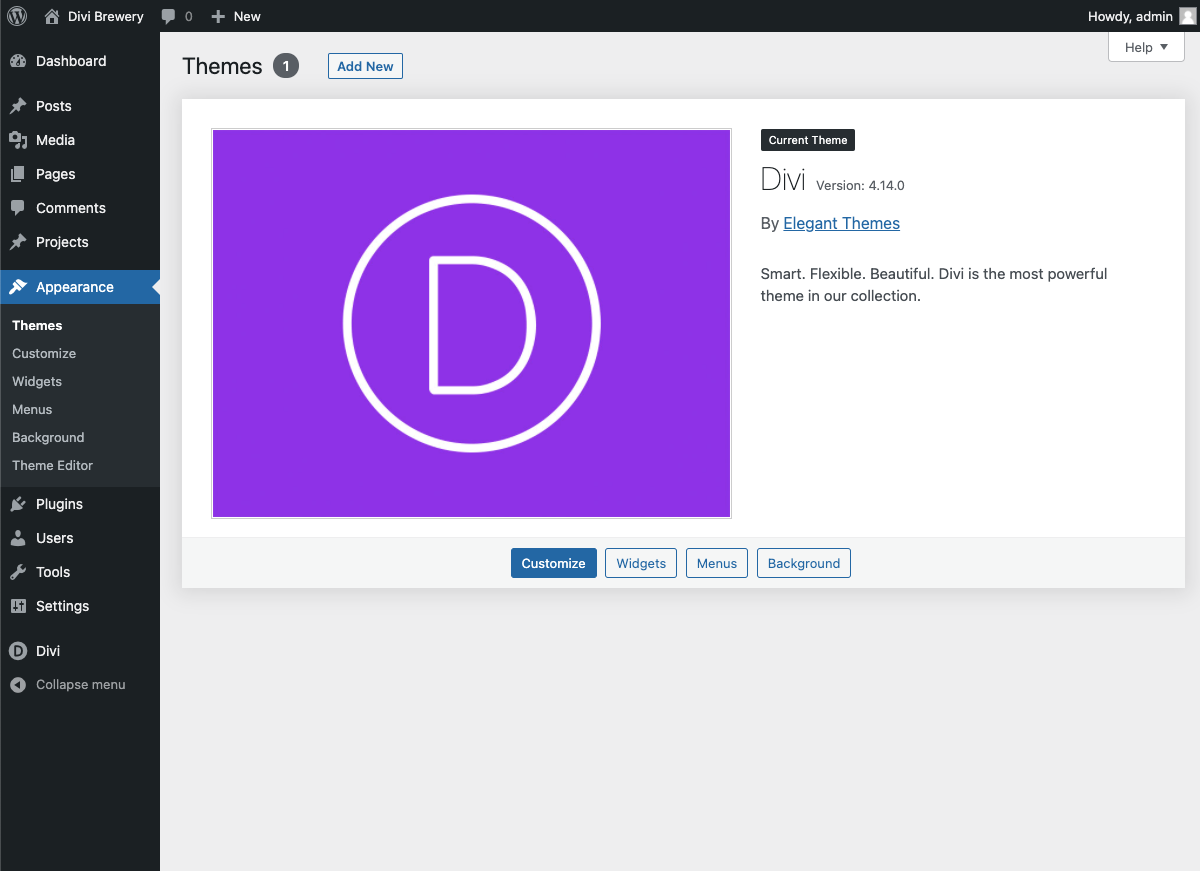This screenshot has height=871, width=1200.
Task: Click the Users person icon
Action: click(x=18, y=538)
